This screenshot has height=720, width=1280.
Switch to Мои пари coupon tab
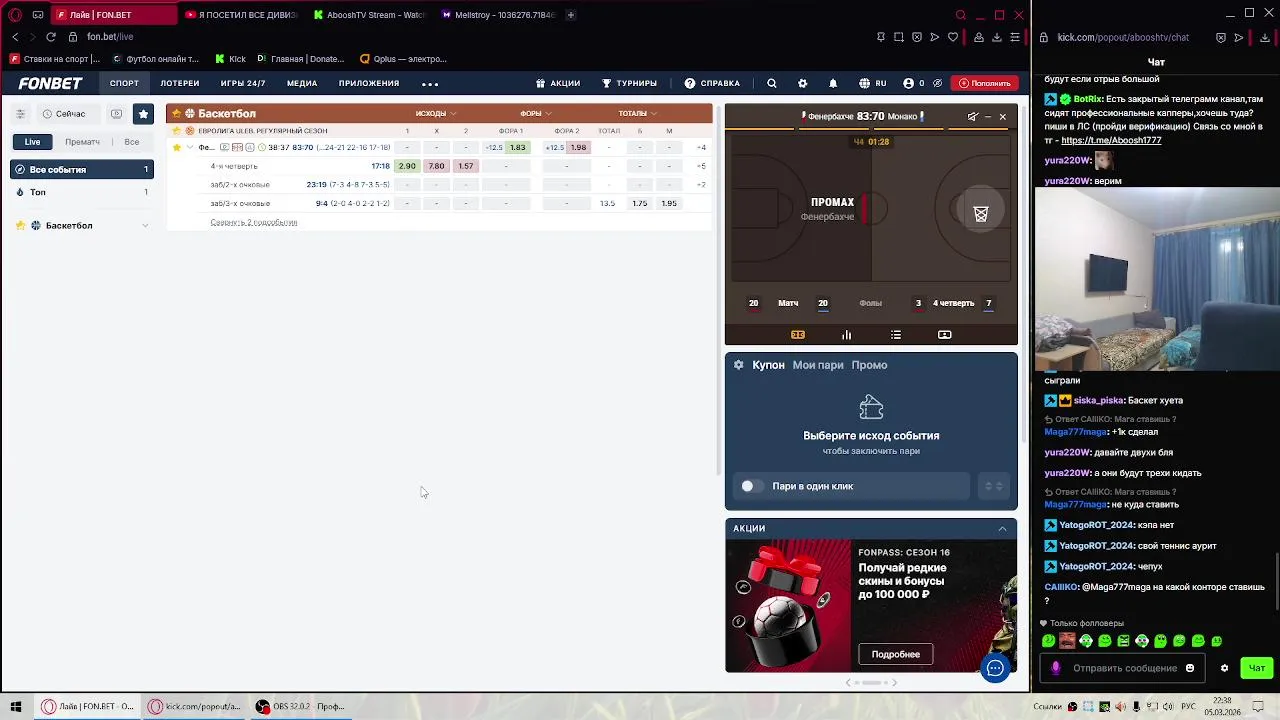coord(818,365)
